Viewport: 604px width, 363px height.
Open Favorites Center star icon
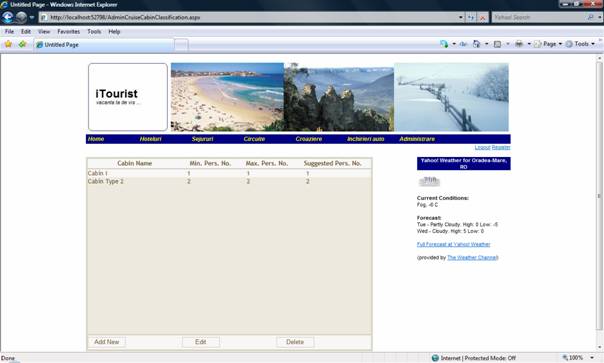(x=8, y=44)
